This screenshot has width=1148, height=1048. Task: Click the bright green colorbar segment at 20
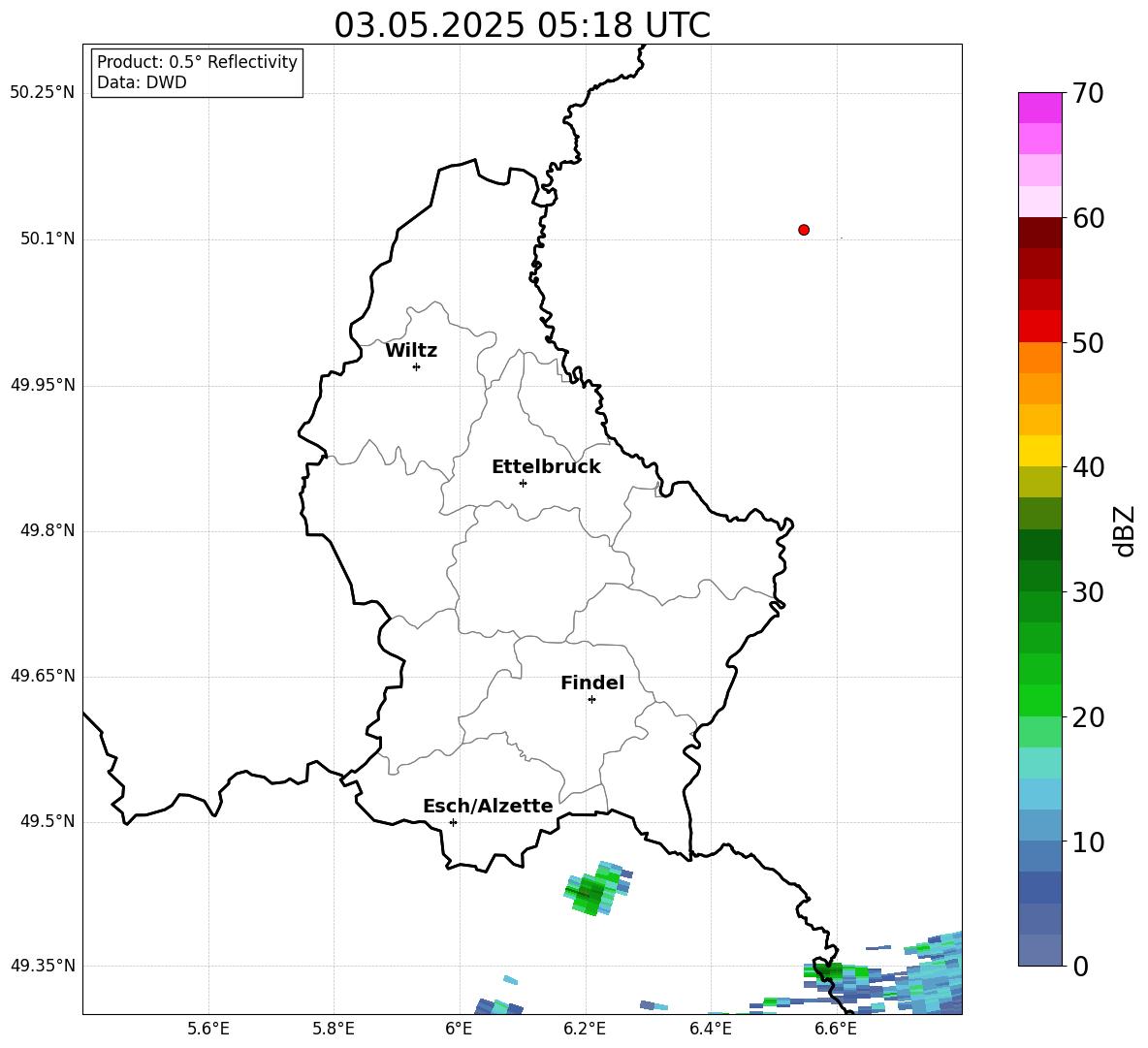click(1039, 700)
